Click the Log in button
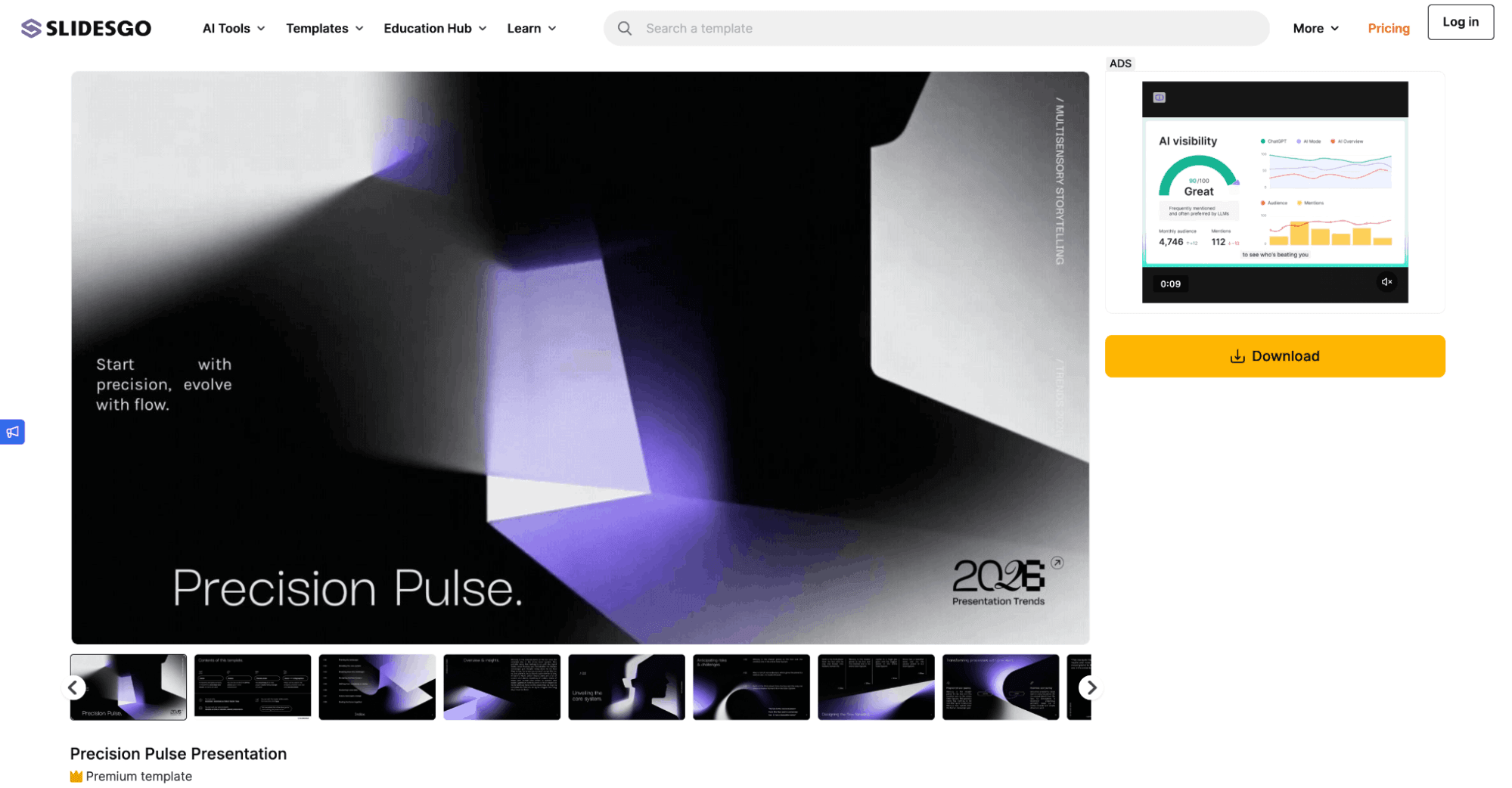 click(x=1460, y=22)
